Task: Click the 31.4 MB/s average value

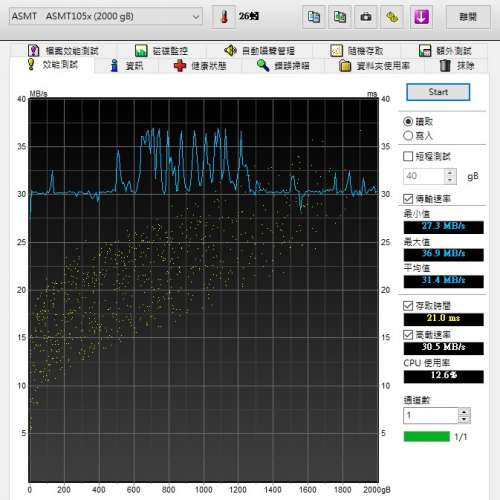Action: pos(443,281)
